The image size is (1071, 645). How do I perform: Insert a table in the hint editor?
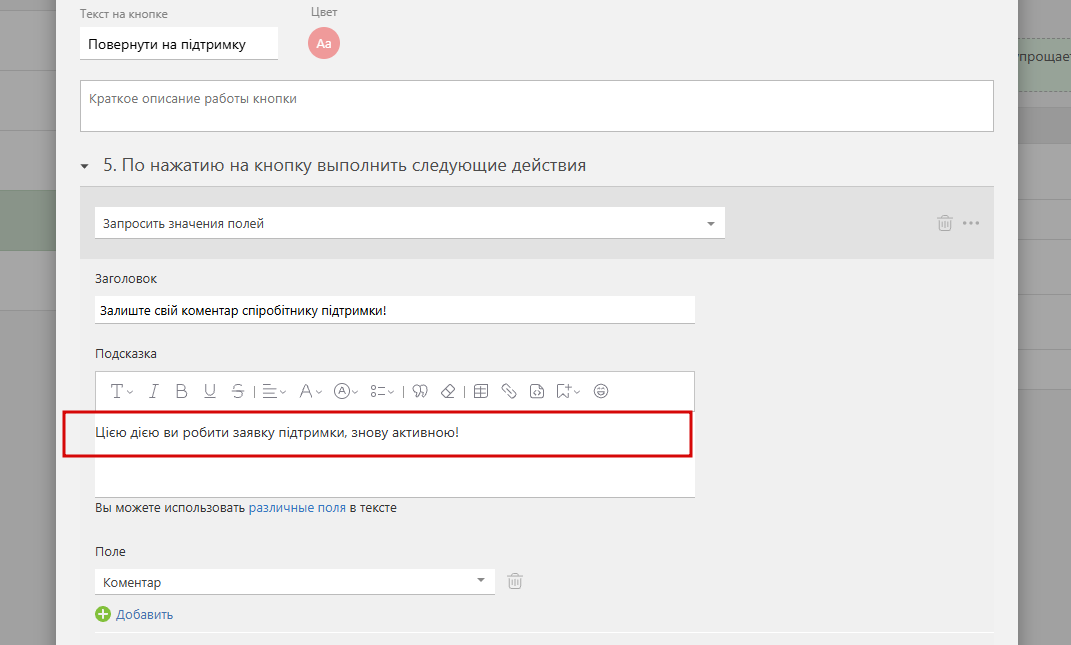click(480, 391)
